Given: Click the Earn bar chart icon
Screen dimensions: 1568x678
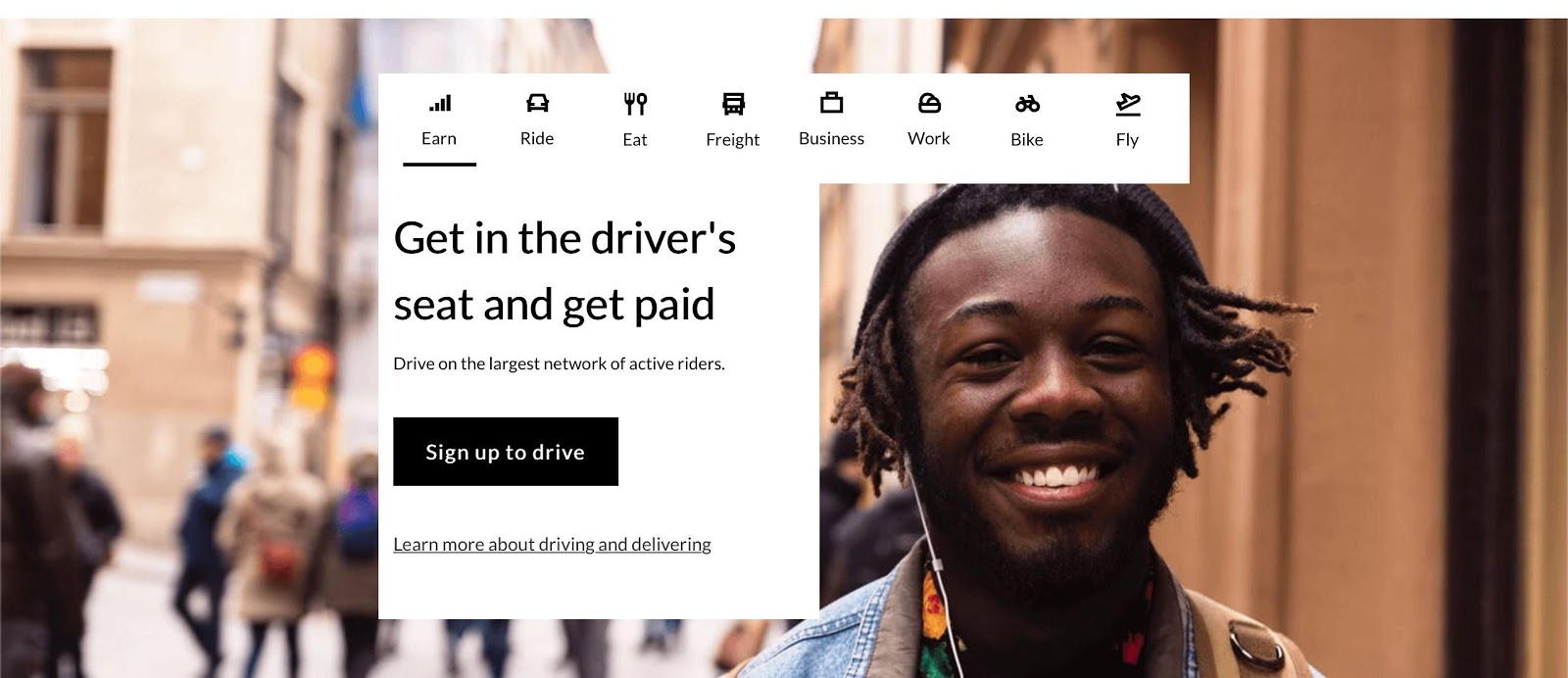Looking at the screenshot, I should click(x=440, y=103).
